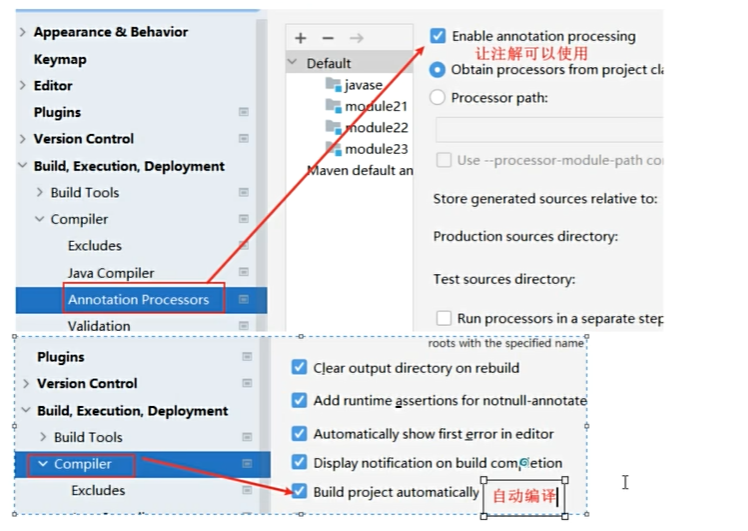The height and width of the screenshot is (531, 748).
Task: Select the Editor category label
Action: coord(53,86)
